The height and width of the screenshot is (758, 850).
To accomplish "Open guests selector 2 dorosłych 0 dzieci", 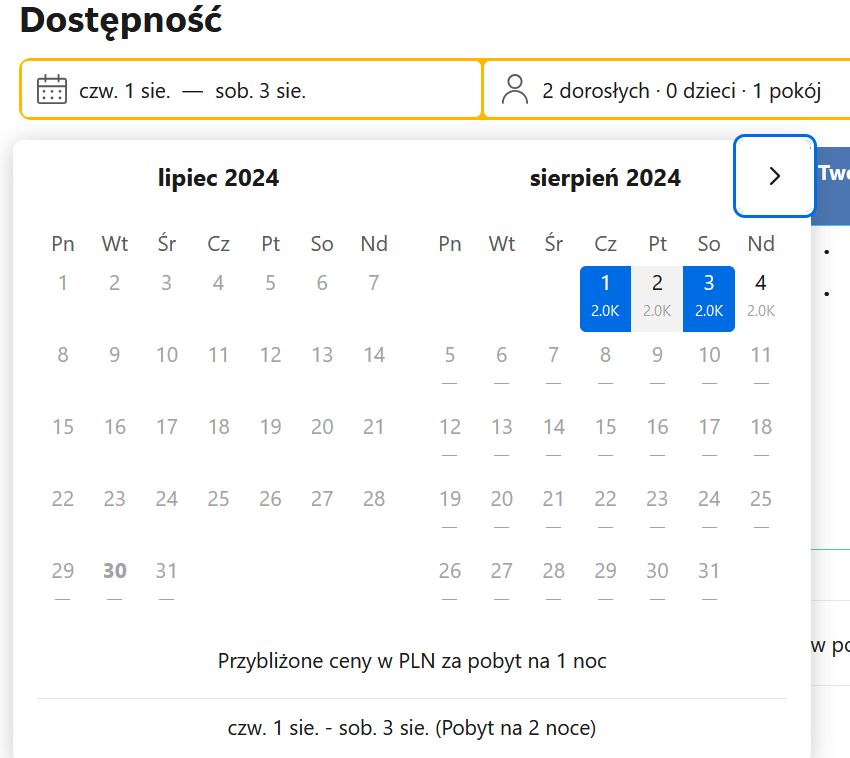I will [667, 89].
